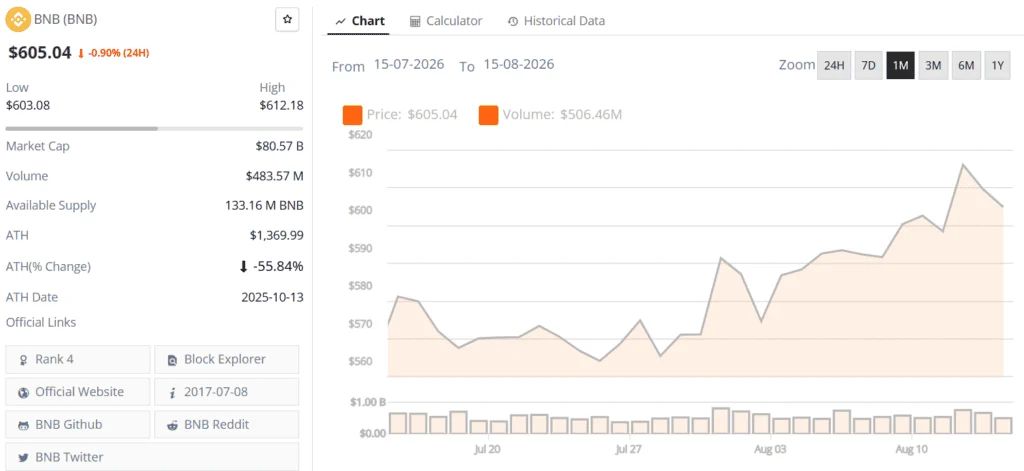Toggle the Volume series legend swatch
The height and width of the screenshot is (471, 1024).
[488, 115]
